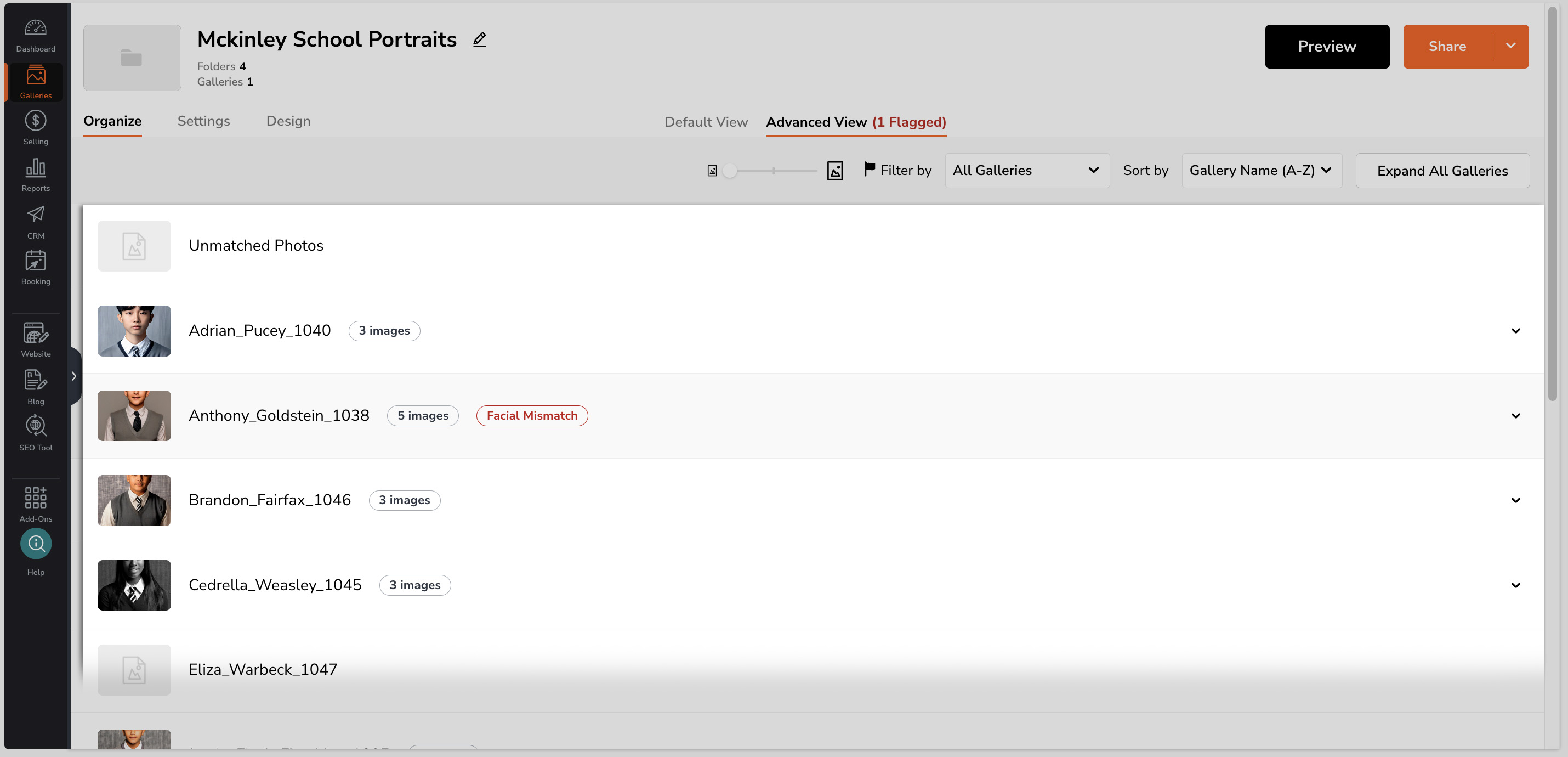The width and height of the screenshot is (1568, 757).
Task: Click the Unmatched Photos placeholder thumbnail
Action: pos(134,246)
